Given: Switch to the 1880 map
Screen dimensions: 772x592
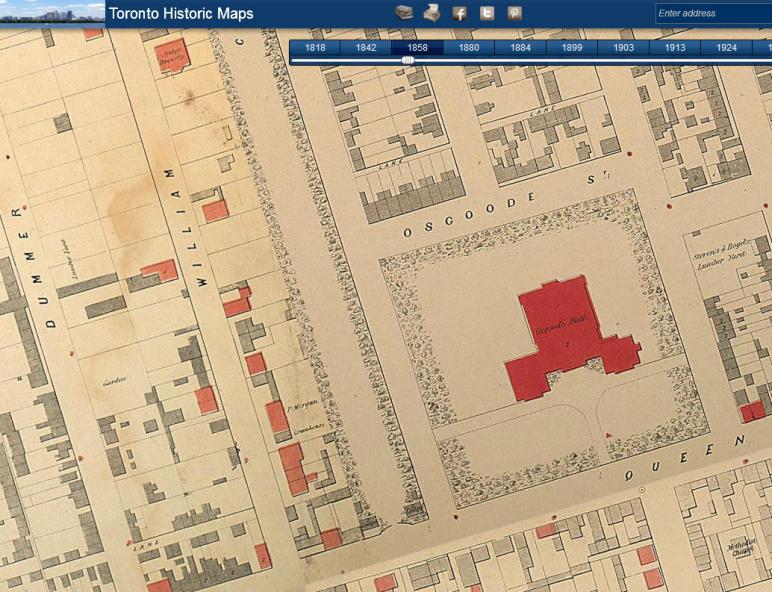Looking at the screenshot, I should click(469, 47).
